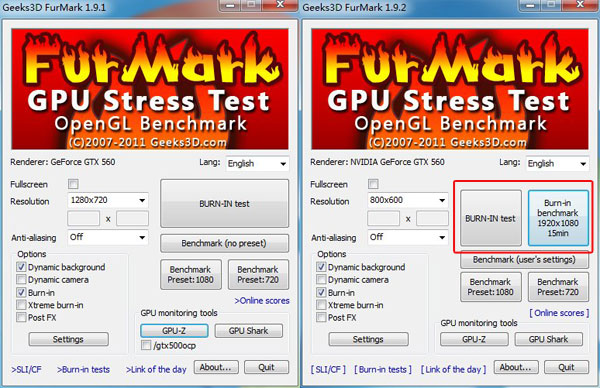
Task: Check the /gtx500ocp checkbox
Action: (x=146, y=345)
